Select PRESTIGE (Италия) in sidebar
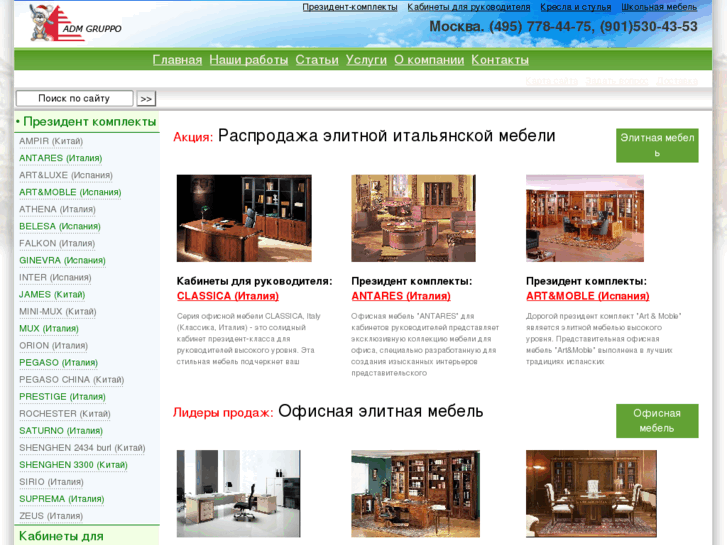This screenshot has width=727, height=545. (x=62, y=397)
